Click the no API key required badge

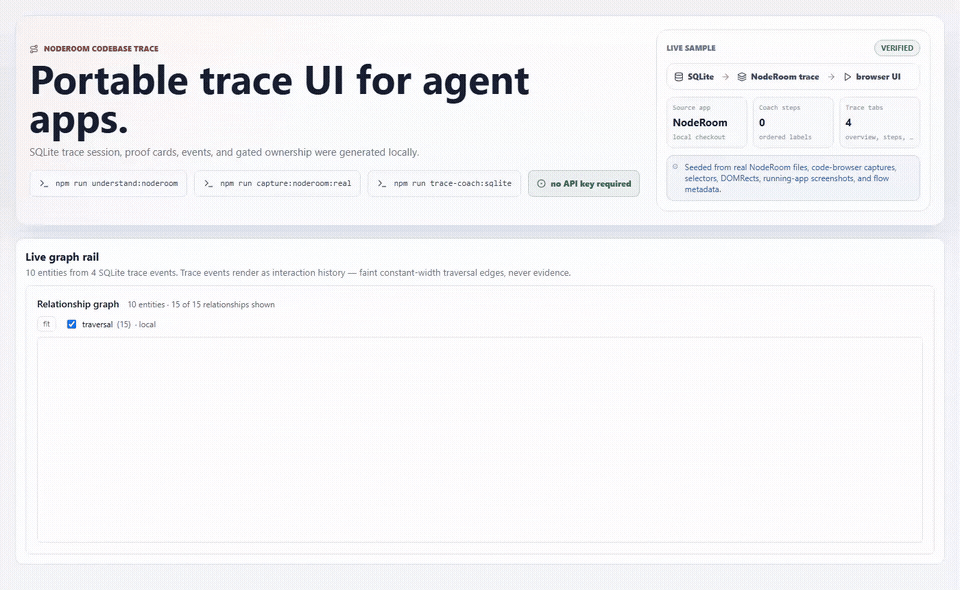click(584, 184)
